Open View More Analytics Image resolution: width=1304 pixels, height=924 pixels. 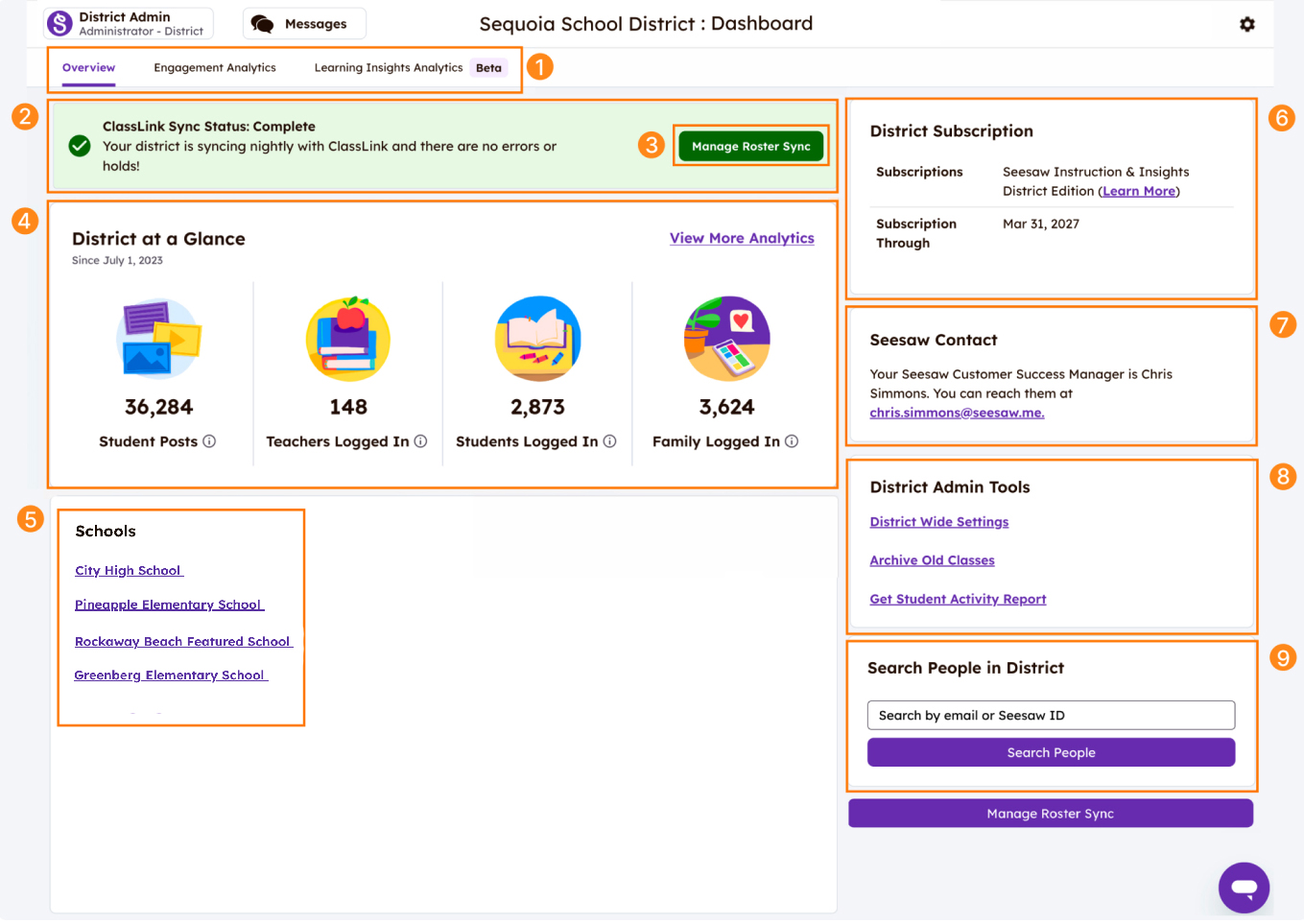tap(742, 238)
